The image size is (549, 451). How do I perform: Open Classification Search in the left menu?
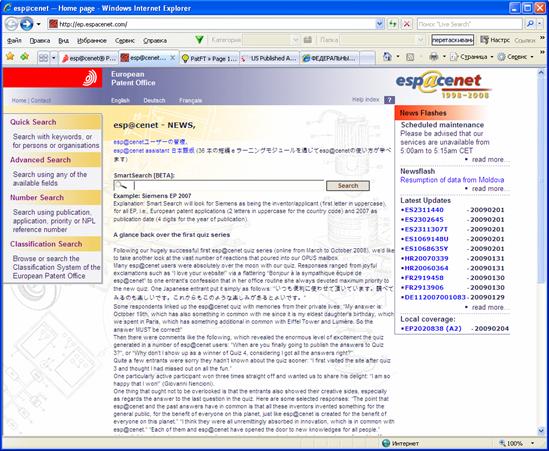tap(46, 244)
